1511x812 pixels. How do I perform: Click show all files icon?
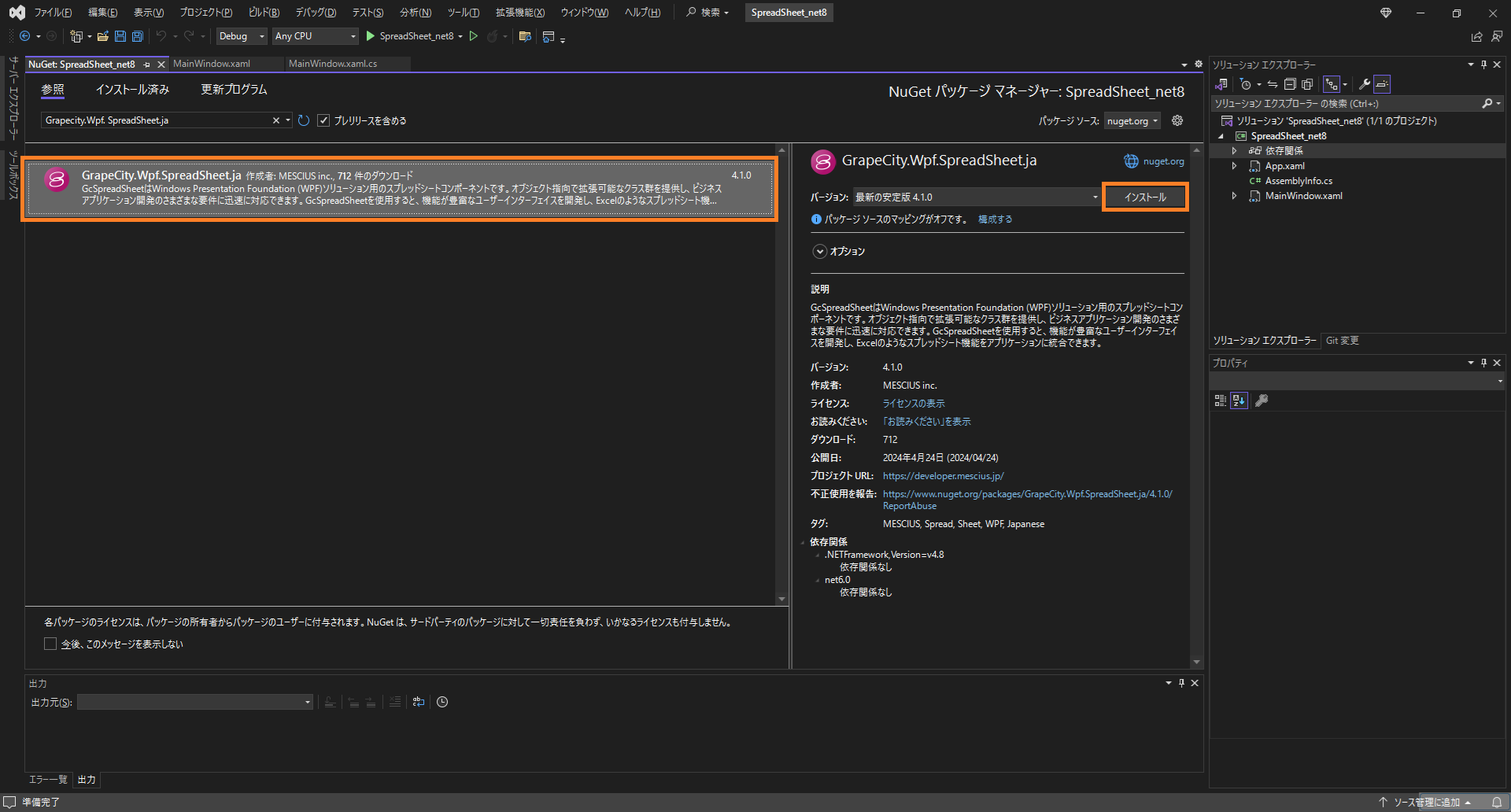[1307, 84]
